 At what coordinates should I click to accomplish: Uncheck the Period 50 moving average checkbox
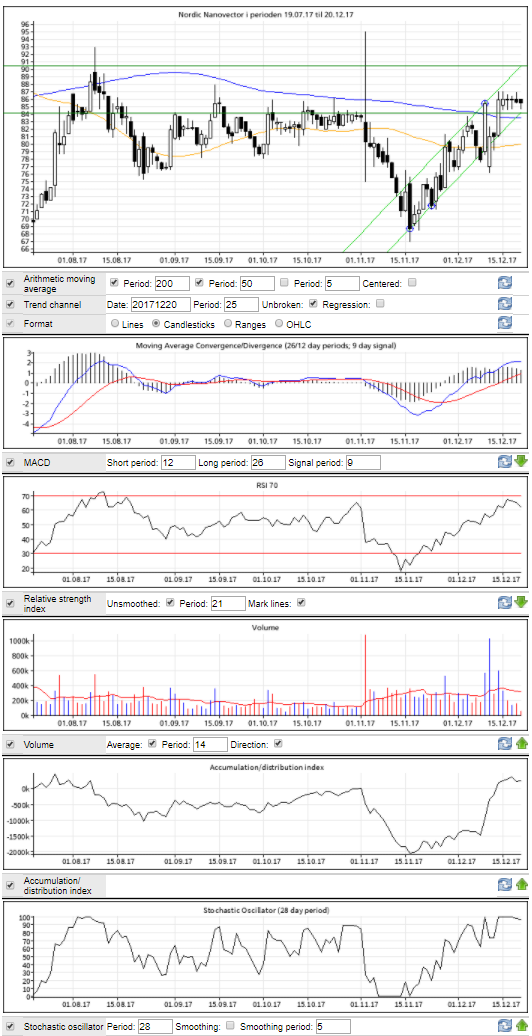click(x=200, y=282)
